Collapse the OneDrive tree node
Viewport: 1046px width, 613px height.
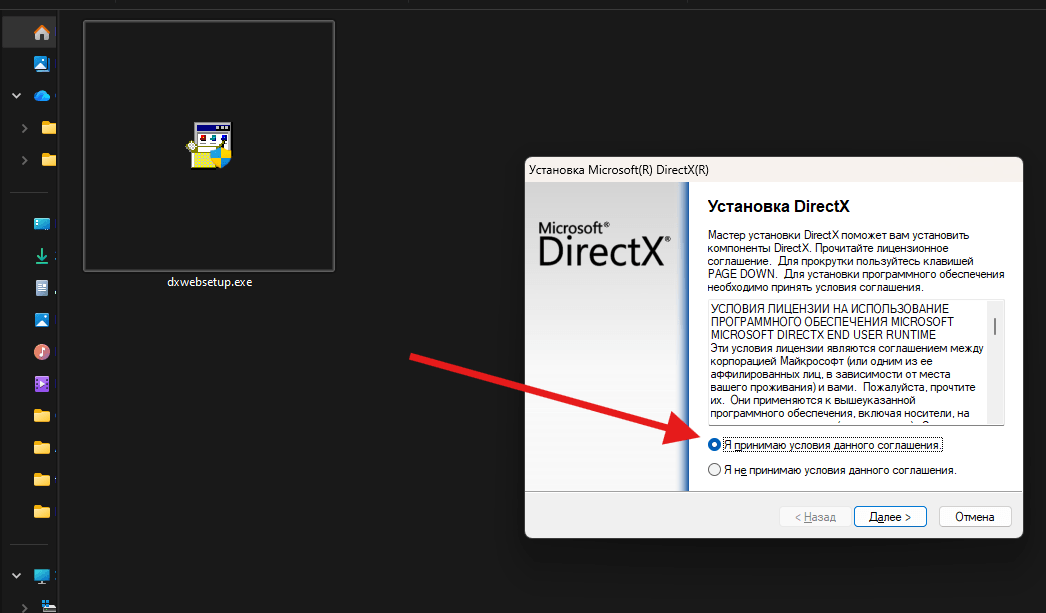point(16,96)
